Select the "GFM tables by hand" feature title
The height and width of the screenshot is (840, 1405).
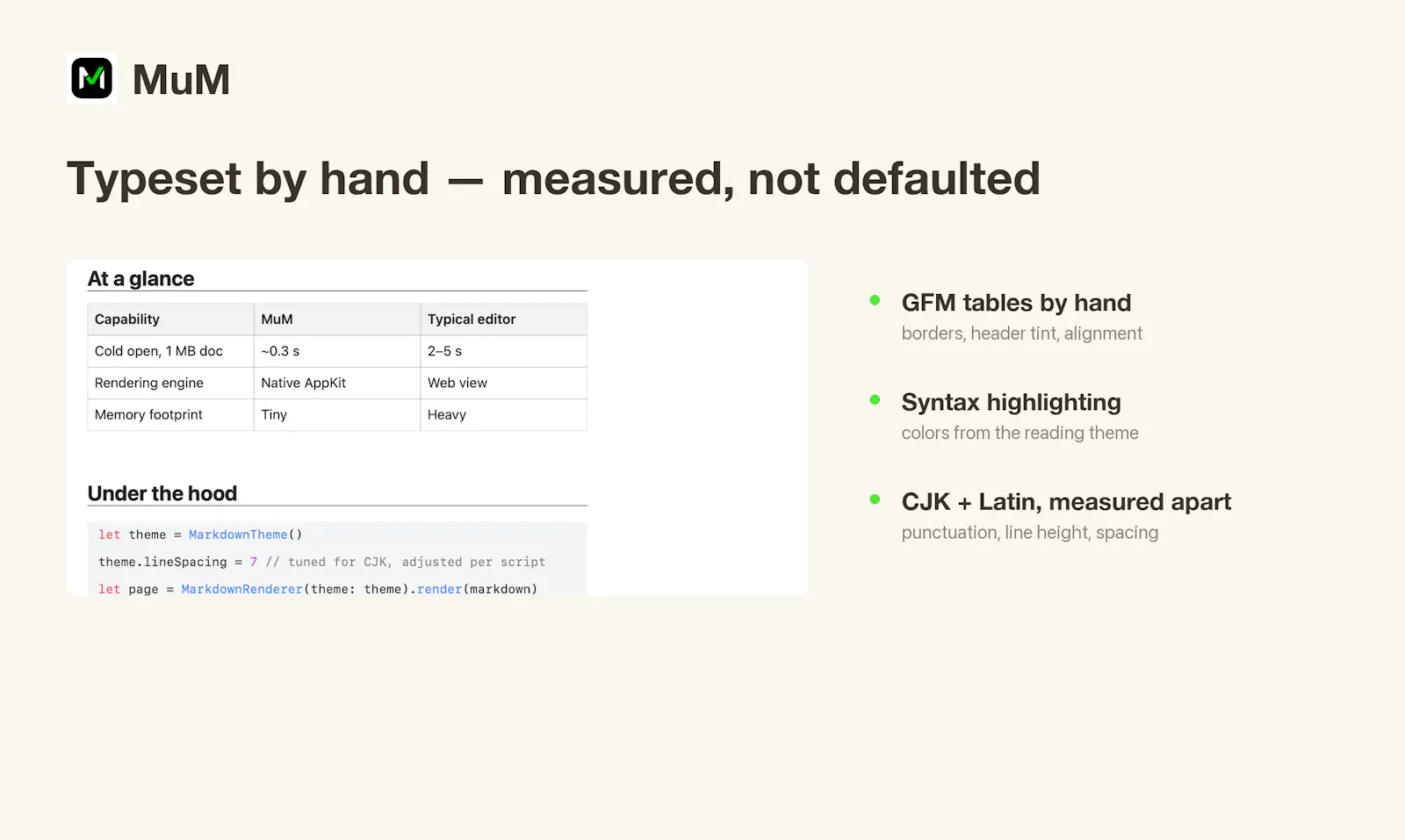click(1016, 303)
